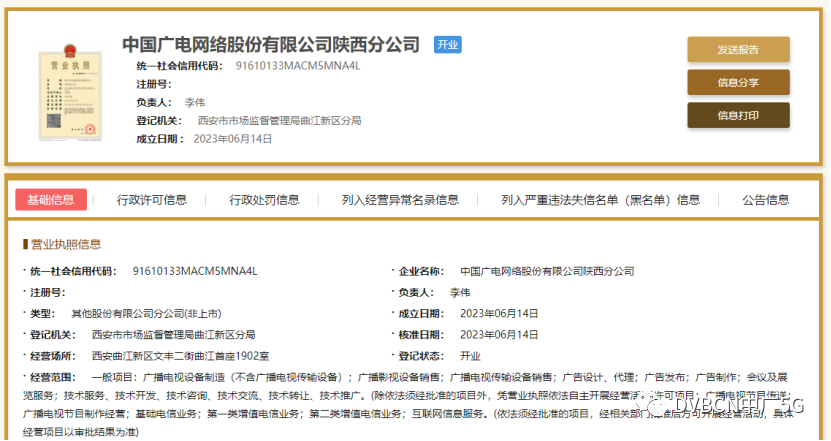Click the company title 中国广电网络股份有限公司陕西分公司
The width and height of the screenshot is (831, 441).
(x=271, y=45)
